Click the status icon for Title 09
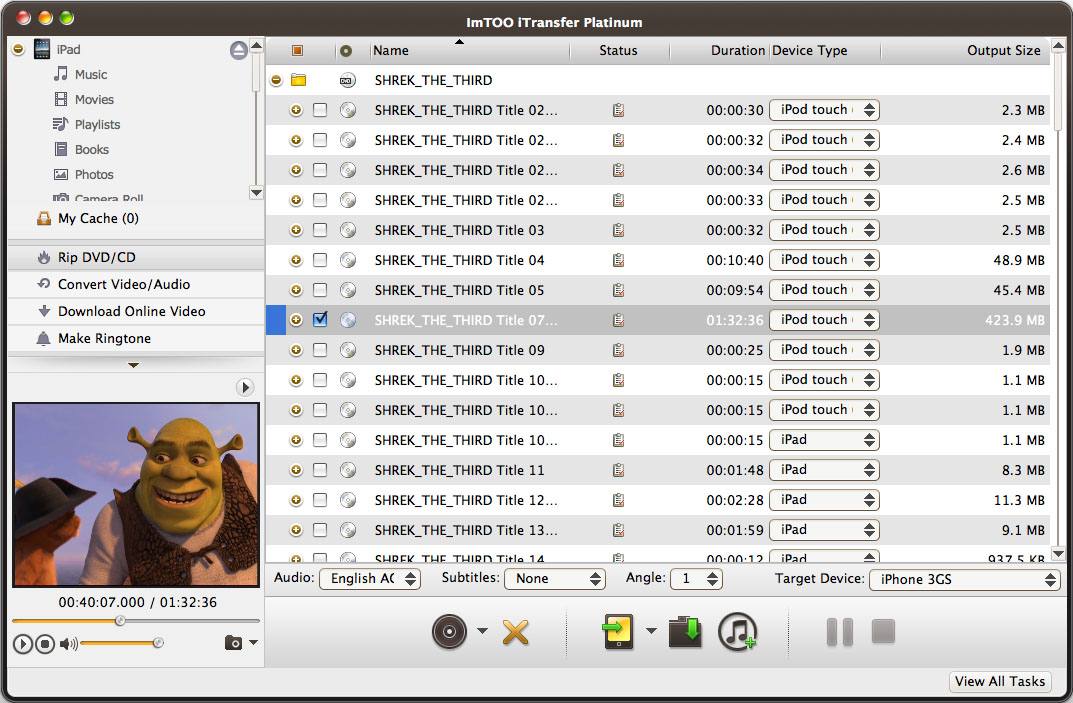1073x703 pixels. coord(618,350)
